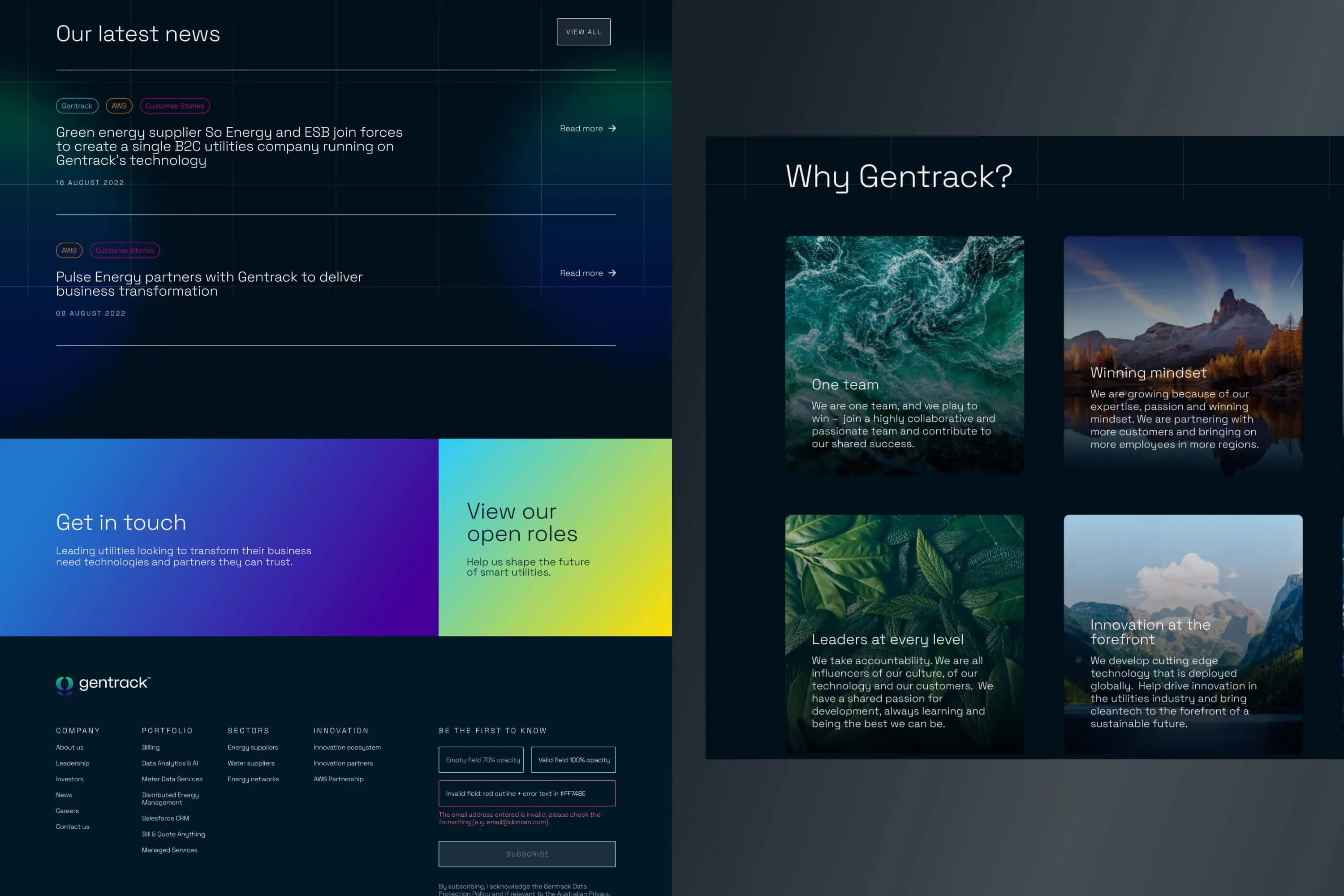Click the SUBSCRIBE button
The image size is (1344, 896).
click(x=527, y=854)
